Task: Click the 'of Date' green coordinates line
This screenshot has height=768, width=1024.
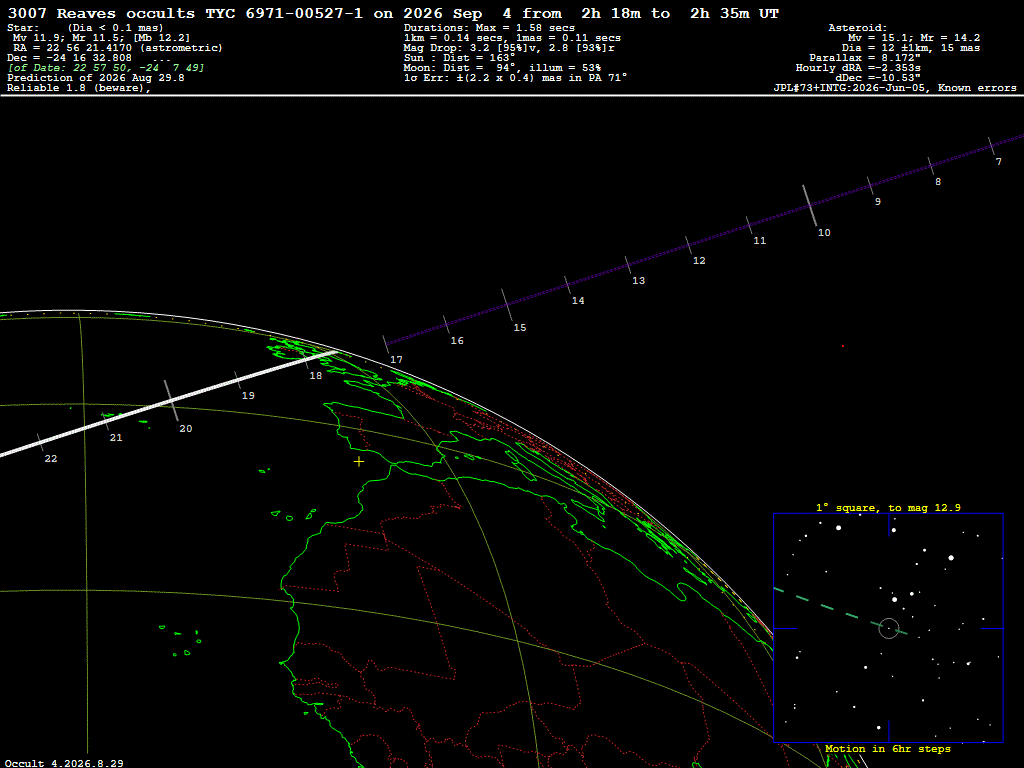Action: (106, 68)
